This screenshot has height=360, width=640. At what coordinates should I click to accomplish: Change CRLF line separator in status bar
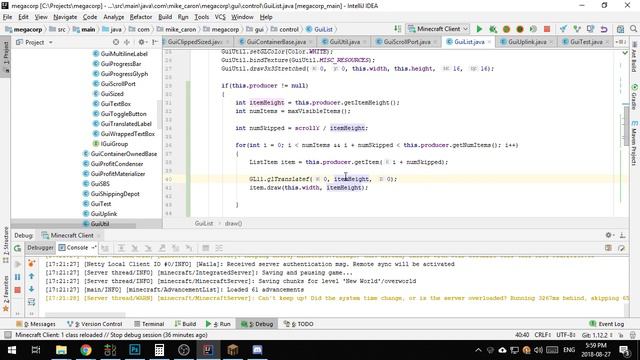pos(543,335)
